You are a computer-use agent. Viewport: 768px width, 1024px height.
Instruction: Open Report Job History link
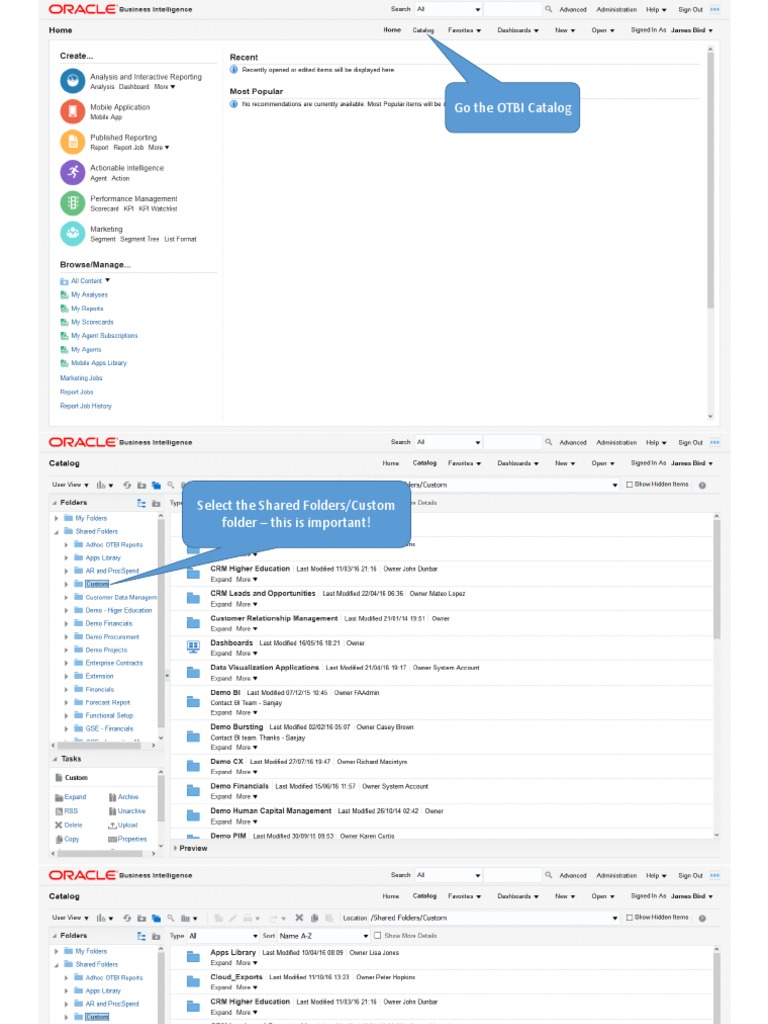[x=86, y=406]
